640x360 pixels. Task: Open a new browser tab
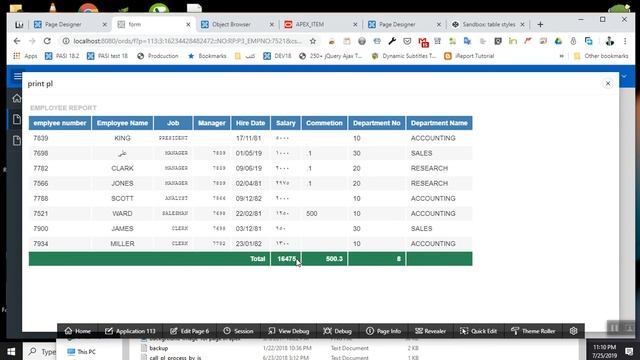pos(540,24)
